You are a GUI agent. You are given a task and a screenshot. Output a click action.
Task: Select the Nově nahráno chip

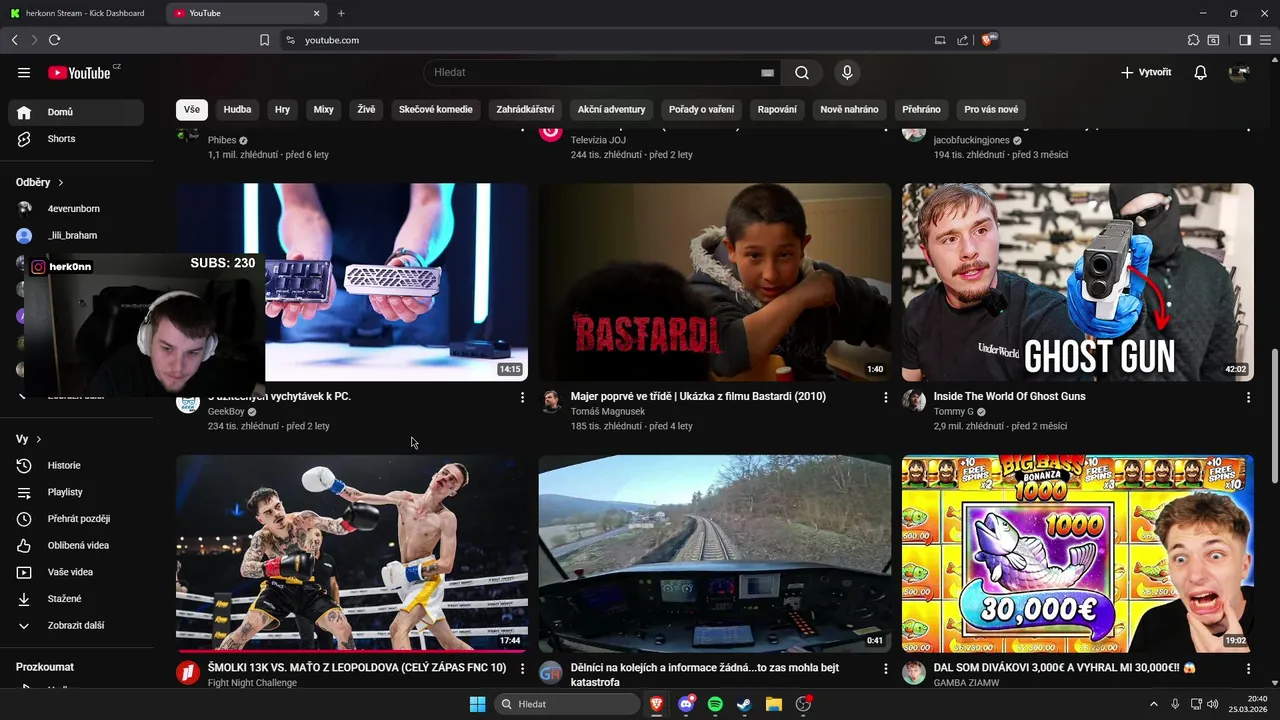[849, 109]
